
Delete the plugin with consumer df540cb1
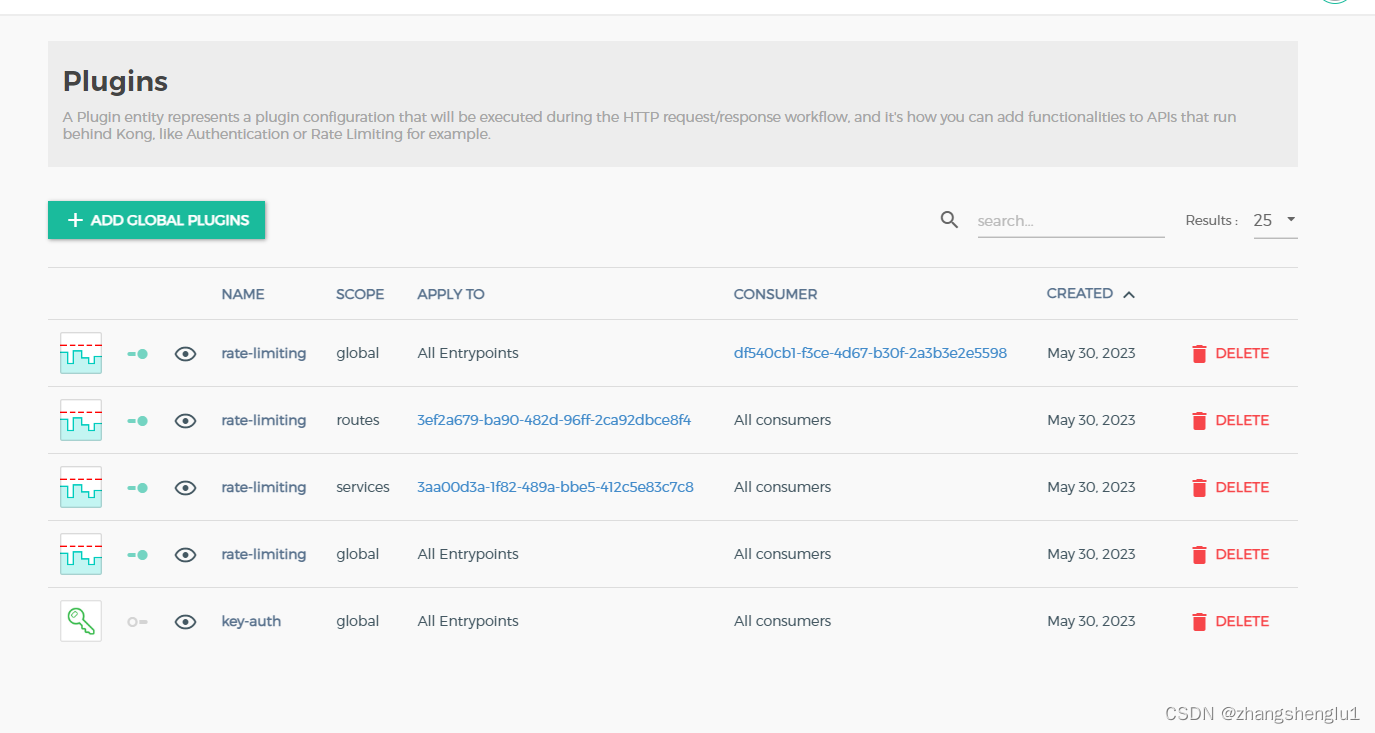pos(1230,353)
